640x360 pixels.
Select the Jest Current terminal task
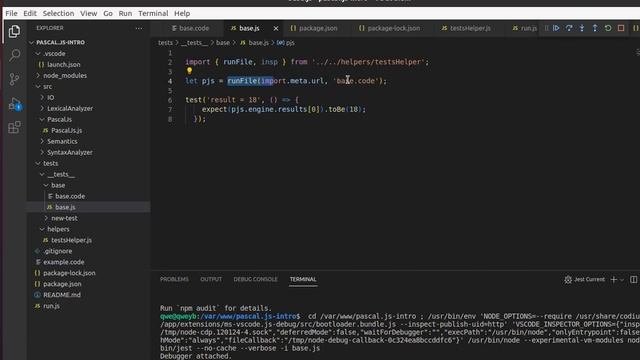click(x=584, y=280)
